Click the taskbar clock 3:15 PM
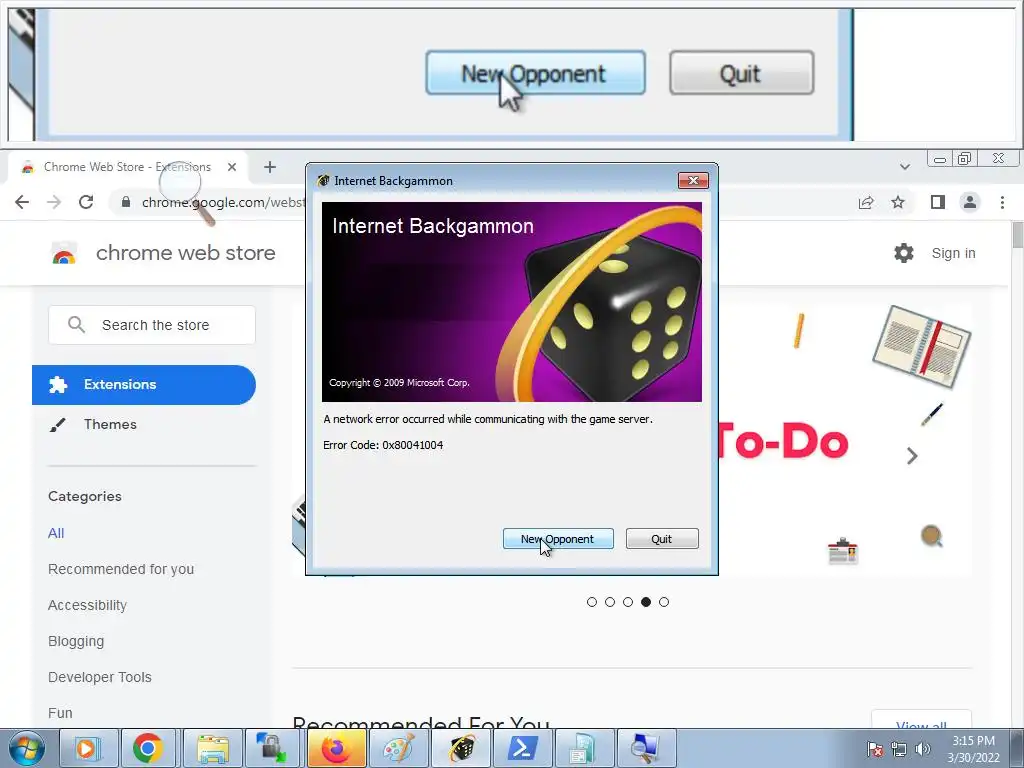The height and width of the screenshot is (768, 1024). [973, 749]
